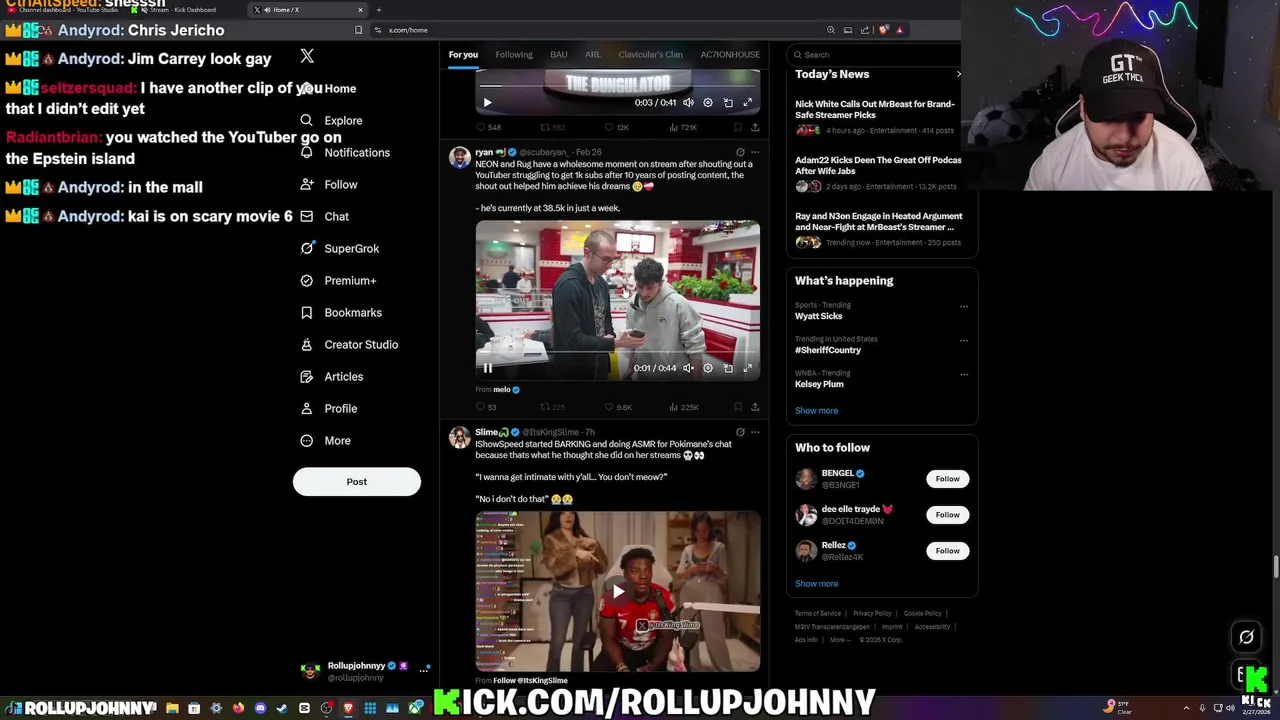Open the BAU timeline tab
The image size is (1280, 720).
pyautogui.click(x=559, y=54)
